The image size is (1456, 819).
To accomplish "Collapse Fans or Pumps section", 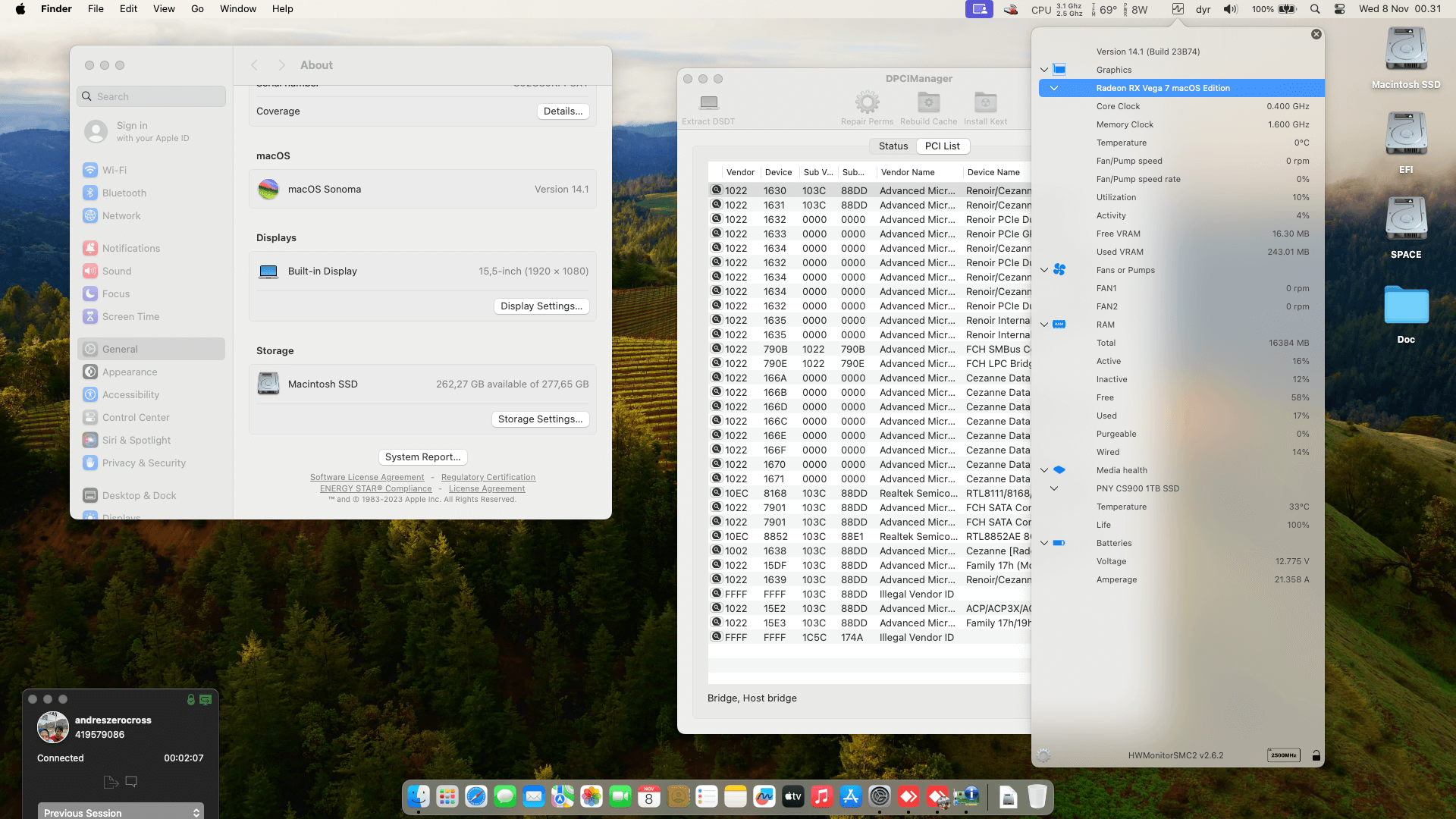I will click(x=1044, y=270).
